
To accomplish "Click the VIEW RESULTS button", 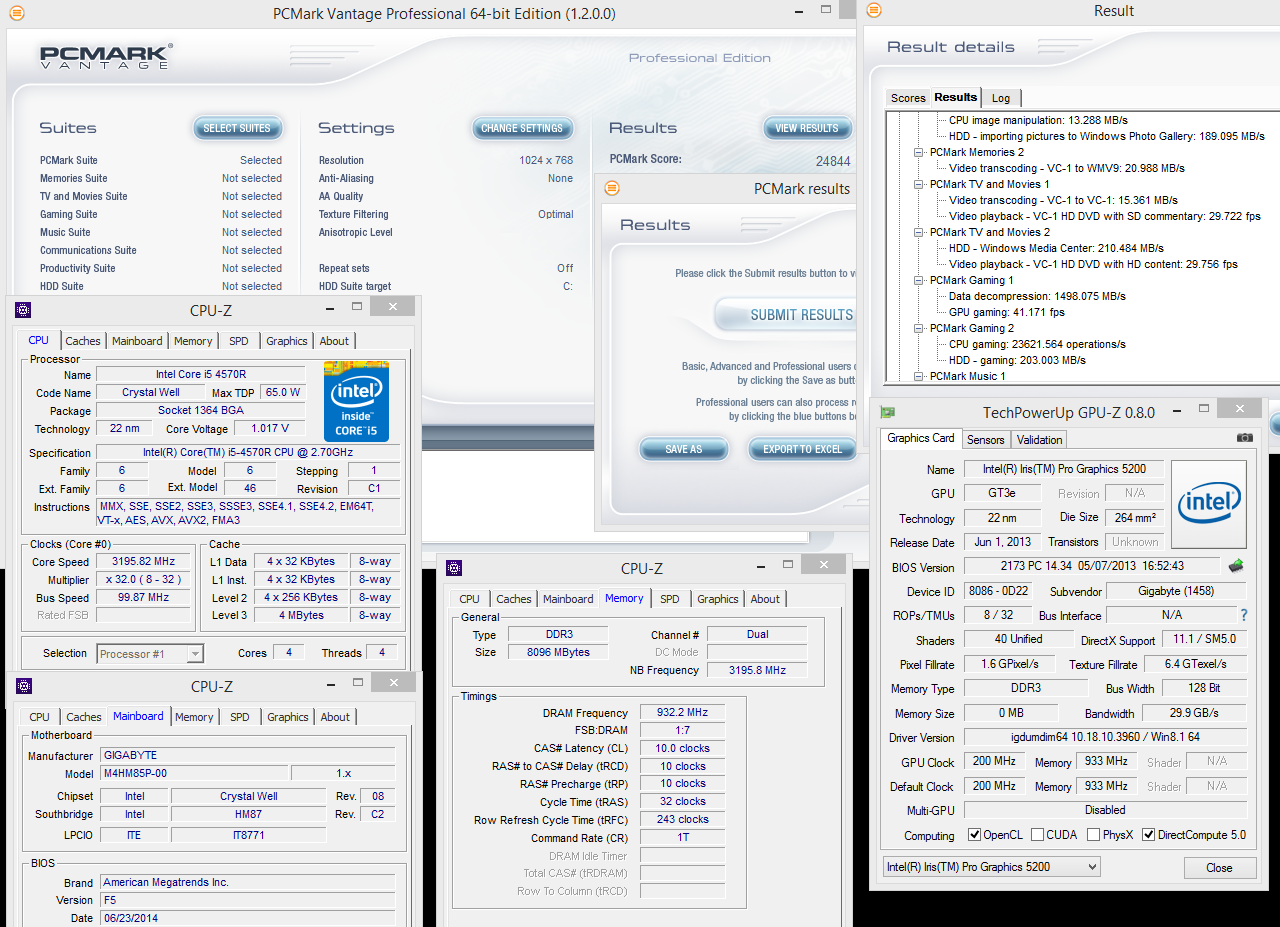I will coord(807,128).
